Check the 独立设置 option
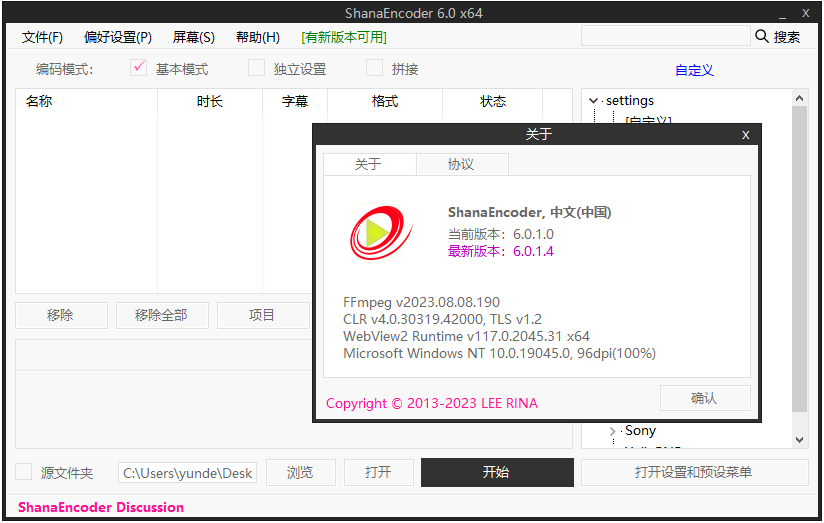Screen dimensions: 824x523 (x=256, y=68)
